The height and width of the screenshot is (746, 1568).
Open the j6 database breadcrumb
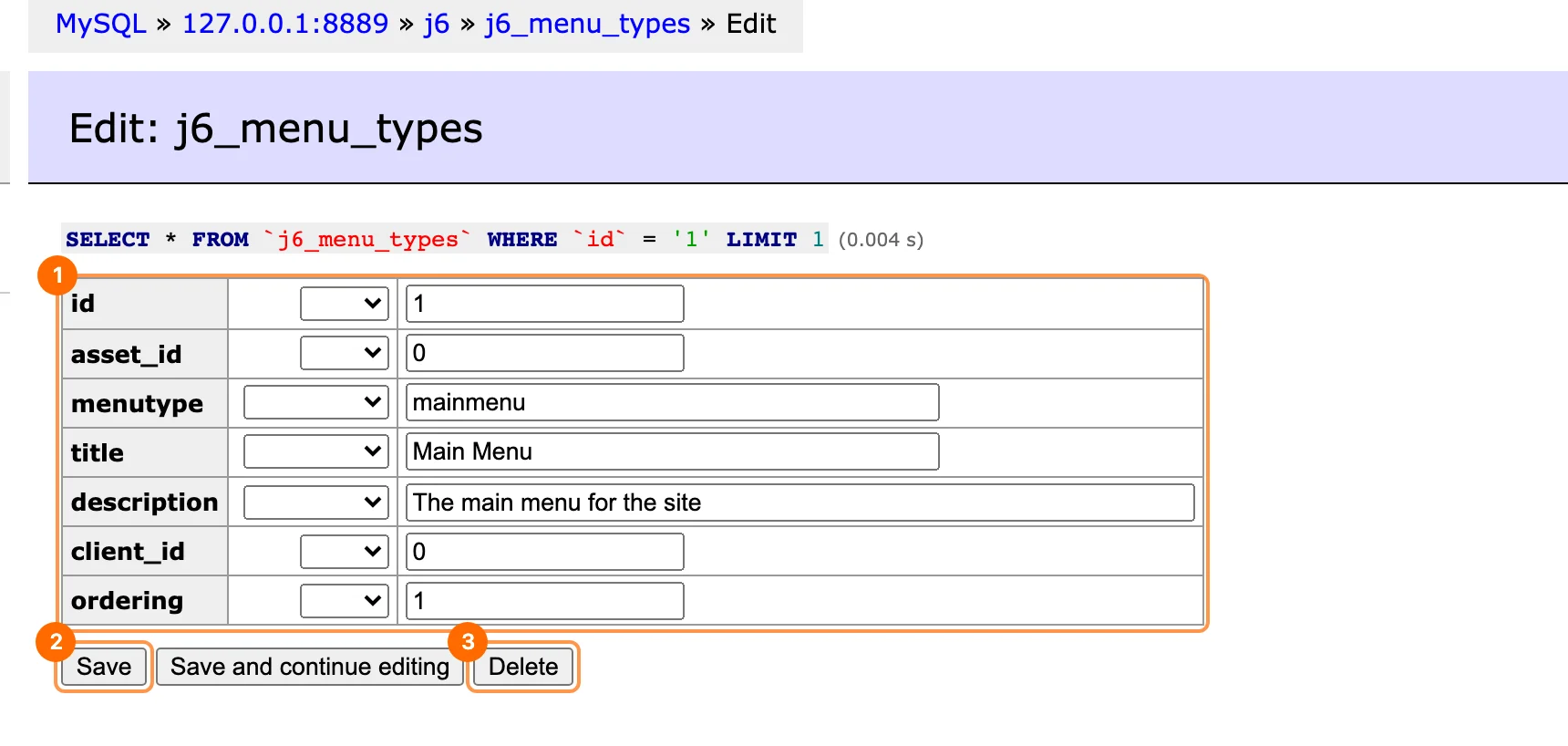[437, 24]
